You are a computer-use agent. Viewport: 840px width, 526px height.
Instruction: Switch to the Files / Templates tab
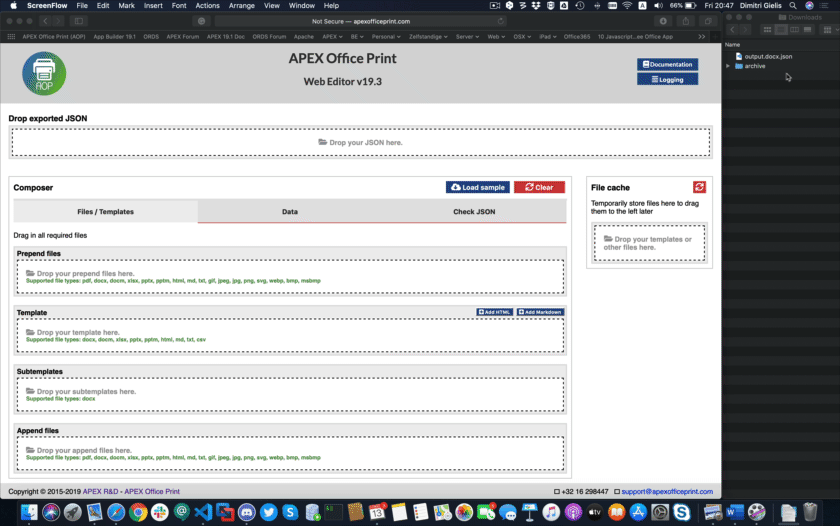pyautogui.click(x=106, y=212)
